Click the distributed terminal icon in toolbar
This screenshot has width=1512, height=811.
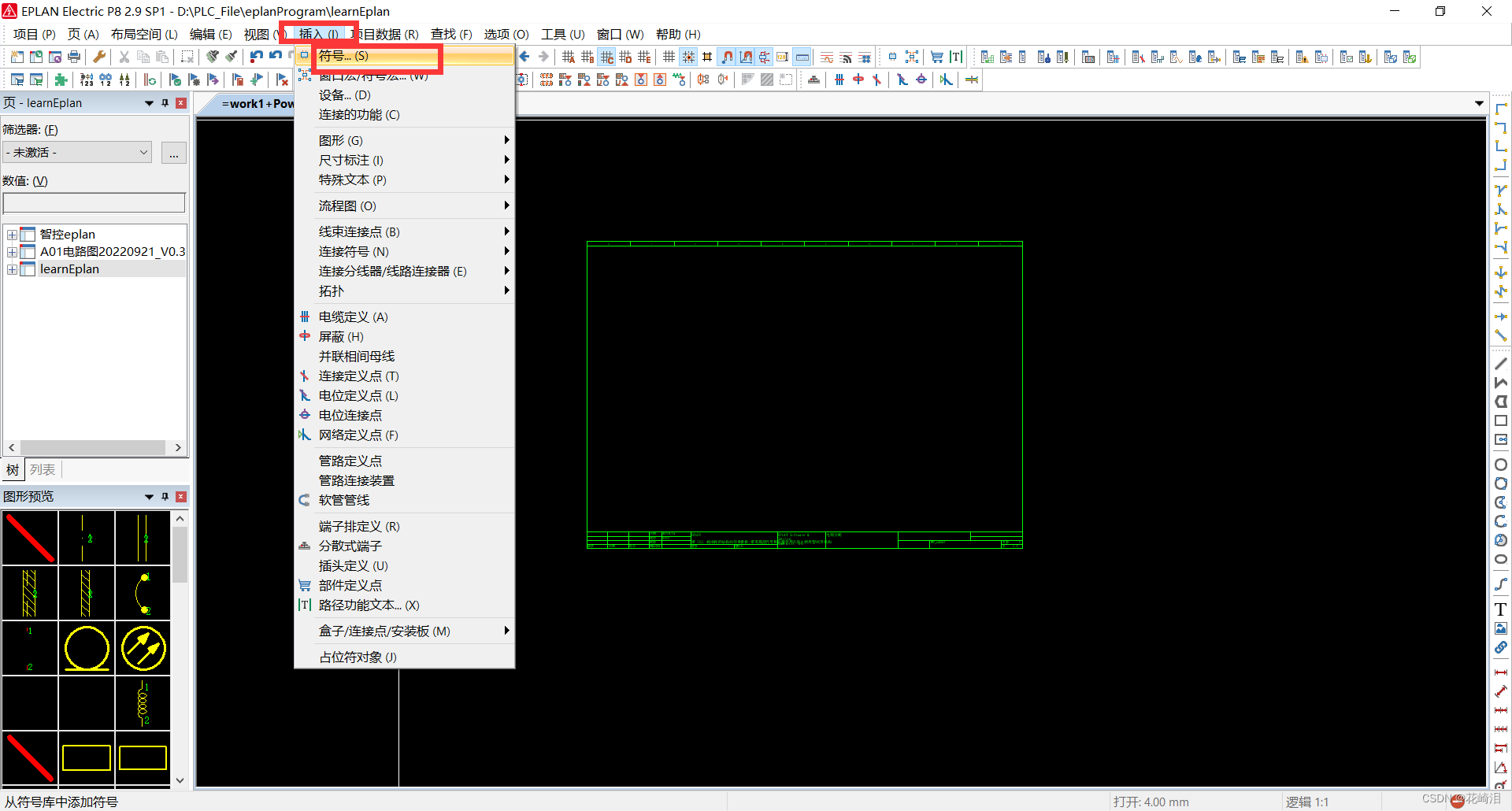tap(813, 80)
